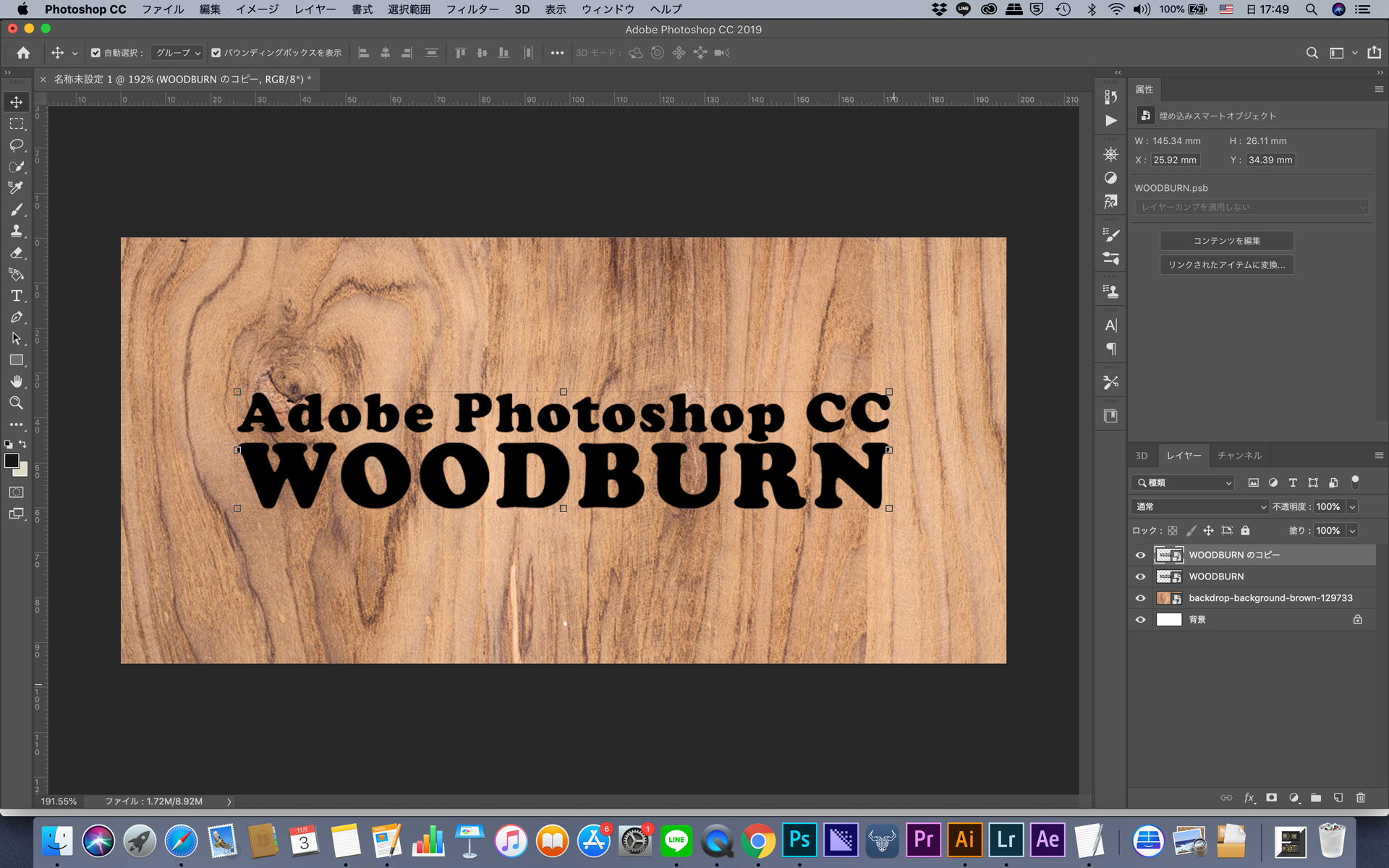Click the Share document icon
The height and width of the screenshot is (868, 1389).
(1374, 52)
